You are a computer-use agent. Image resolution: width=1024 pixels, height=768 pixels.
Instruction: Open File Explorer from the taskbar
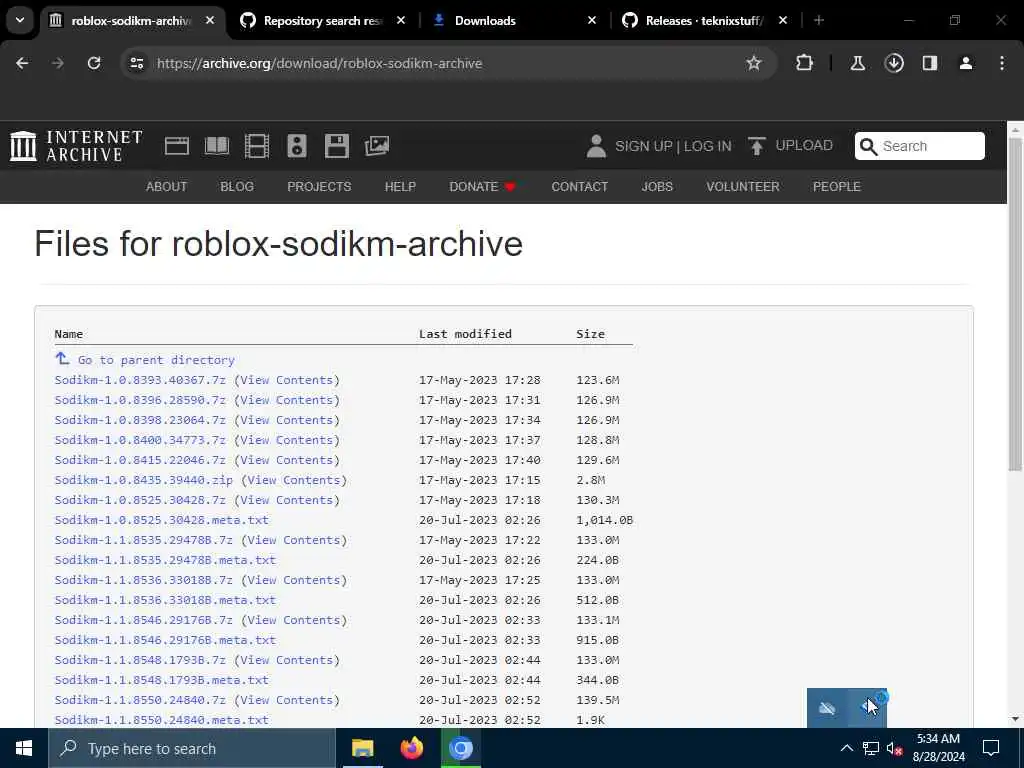tap(362, 748)
